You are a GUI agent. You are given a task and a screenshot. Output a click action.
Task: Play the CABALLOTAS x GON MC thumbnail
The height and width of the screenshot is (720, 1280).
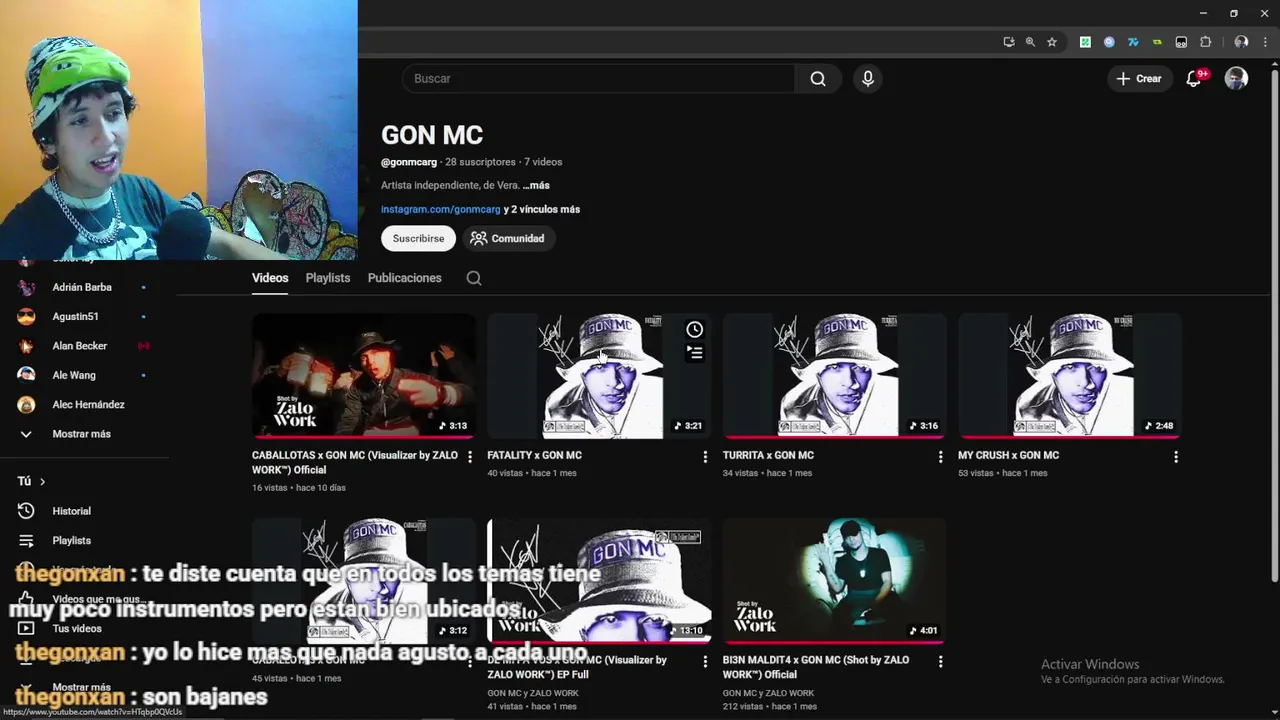[x=364, y=376]
